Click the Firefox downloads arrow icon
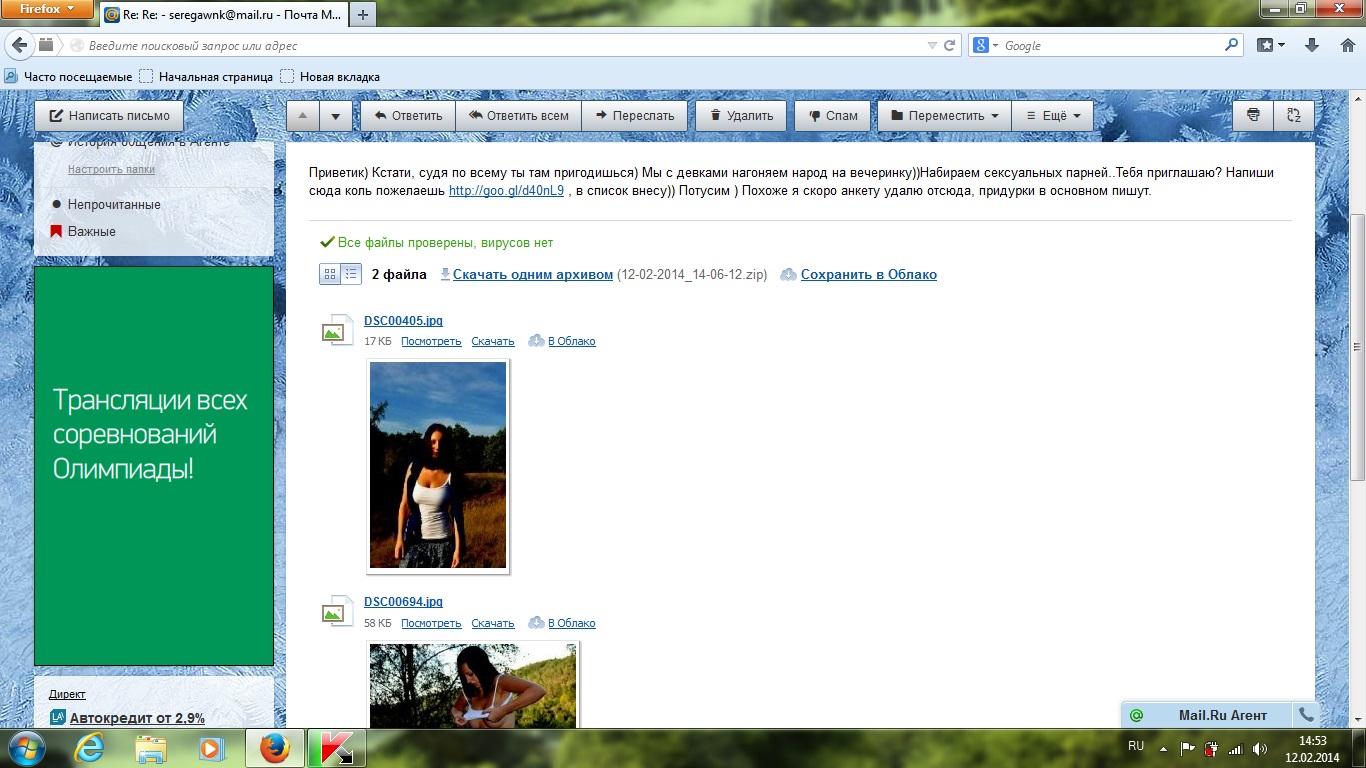 1312,45
